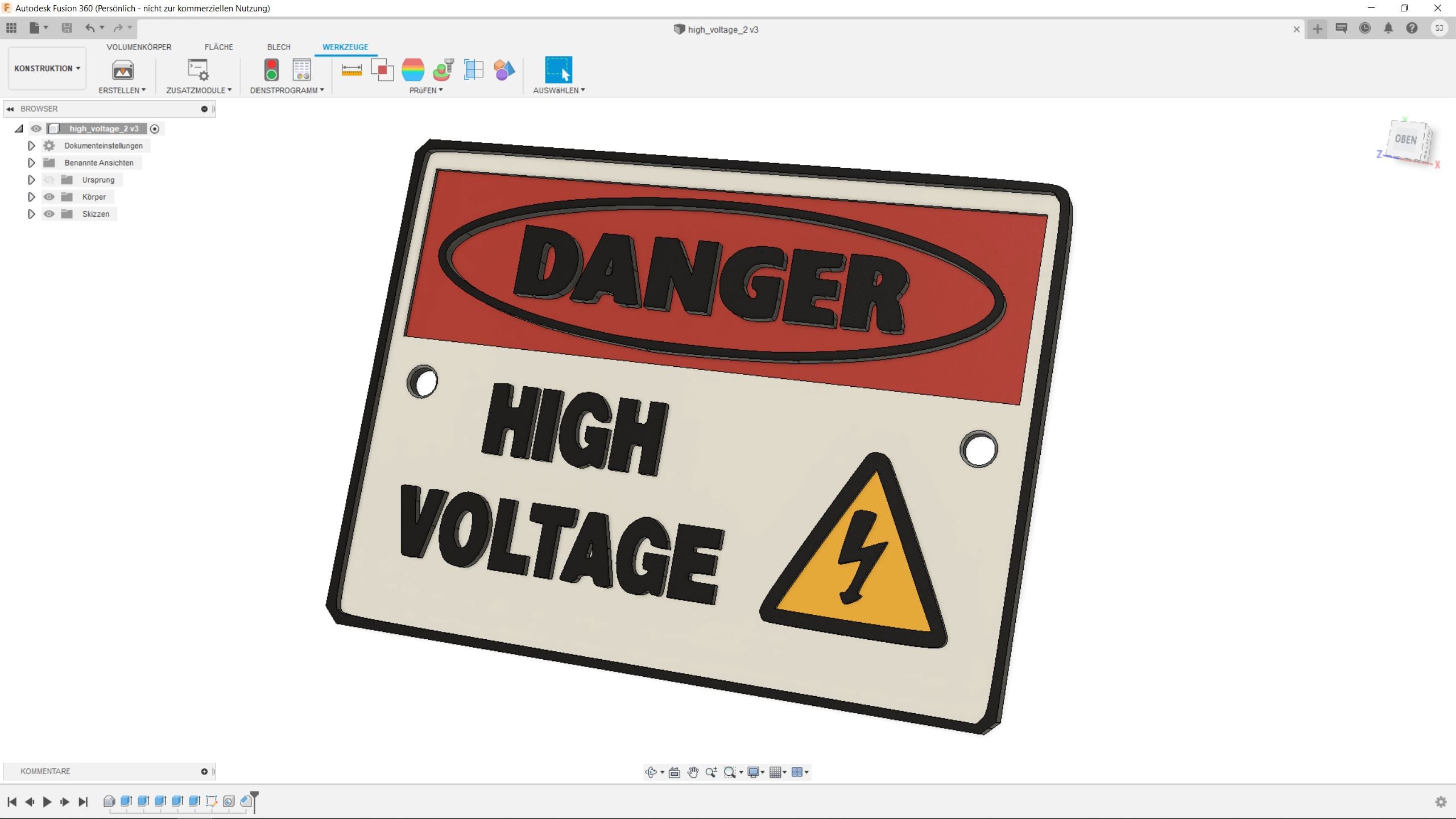The image size is (1456, 819).
Task: Expand the Dokumenteinstellungen node
Action: (31, 146)
